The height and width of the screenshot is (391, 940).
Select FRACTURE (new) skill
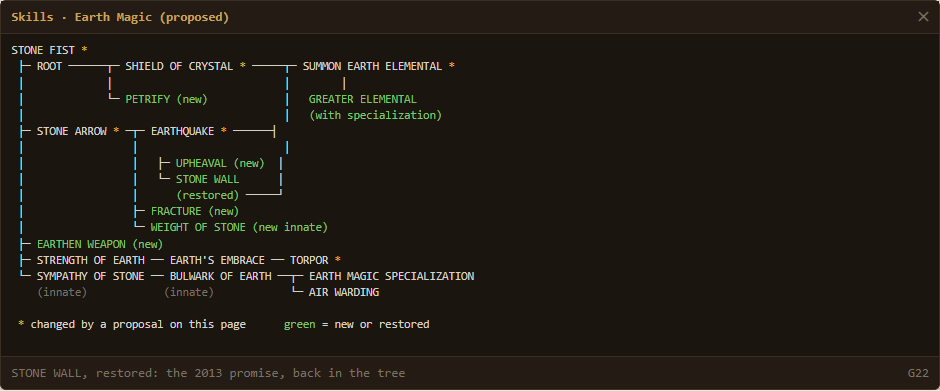click(195, 211)
